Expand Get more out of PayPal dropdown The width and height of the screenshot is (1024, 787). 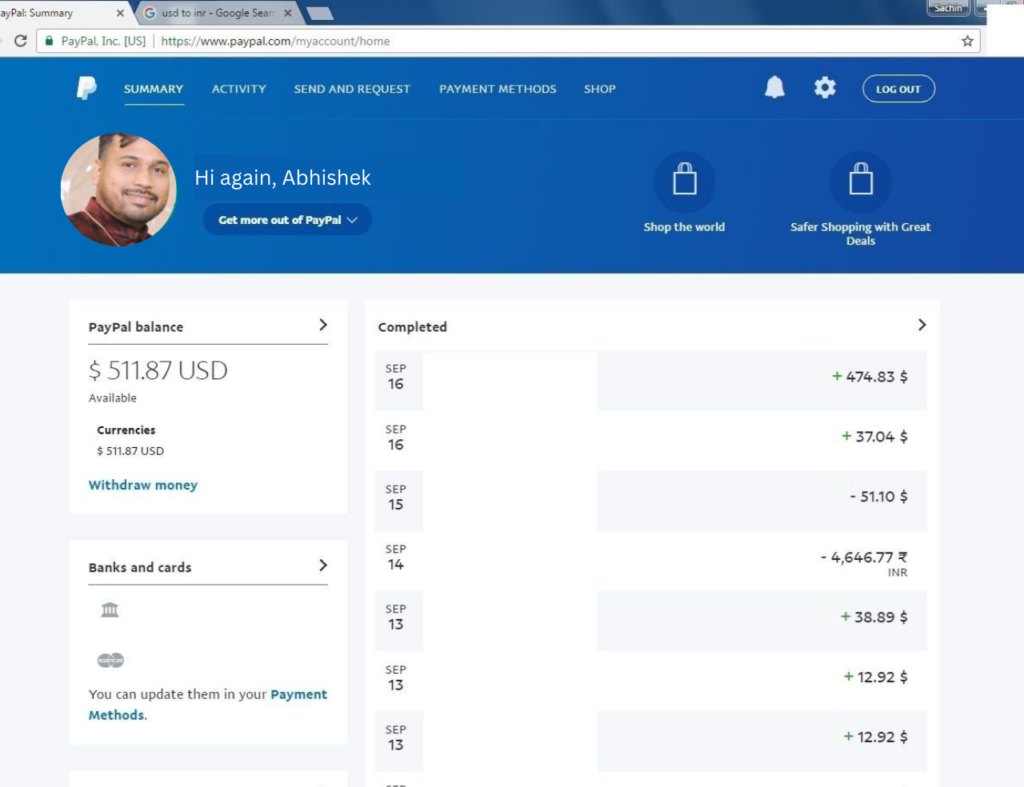coord(287,219)
